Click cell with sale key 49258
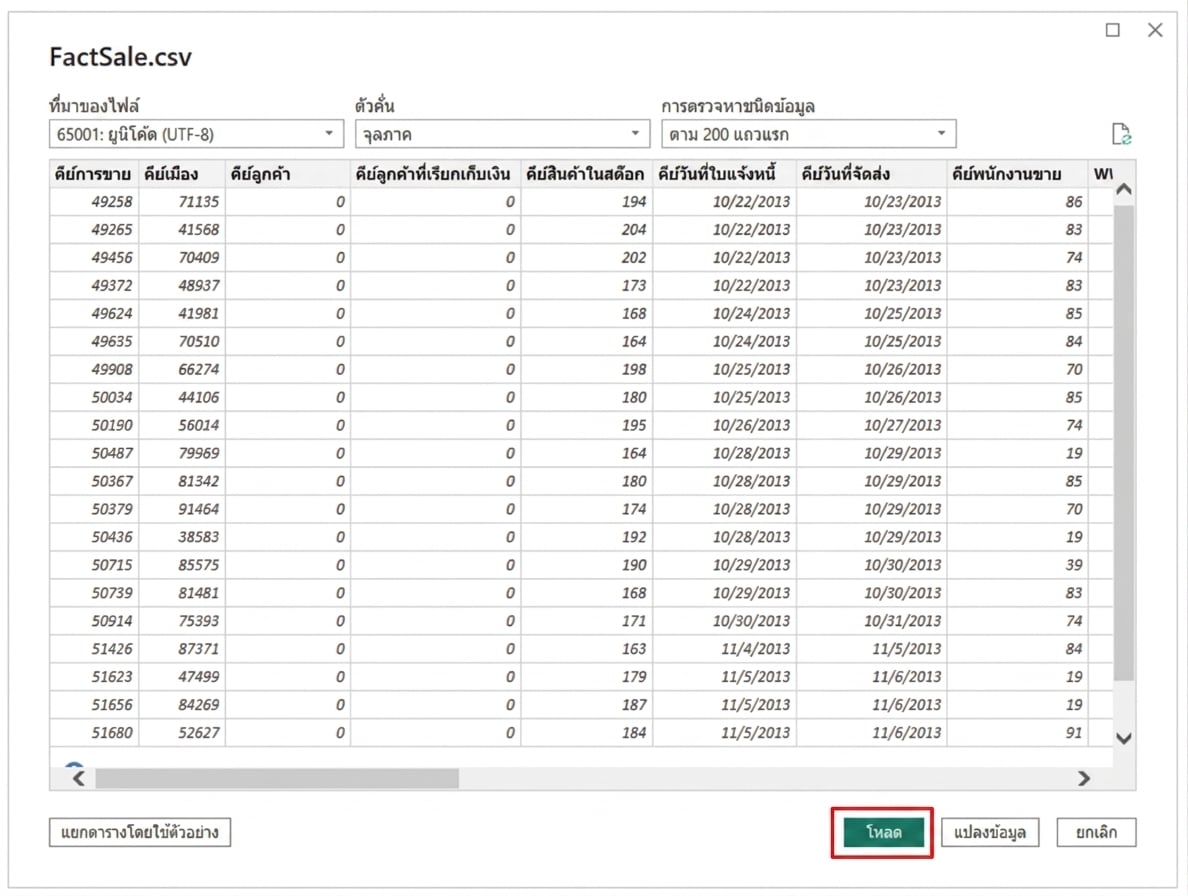Screen dimensions: 1188x896 (x=94, y=201)
